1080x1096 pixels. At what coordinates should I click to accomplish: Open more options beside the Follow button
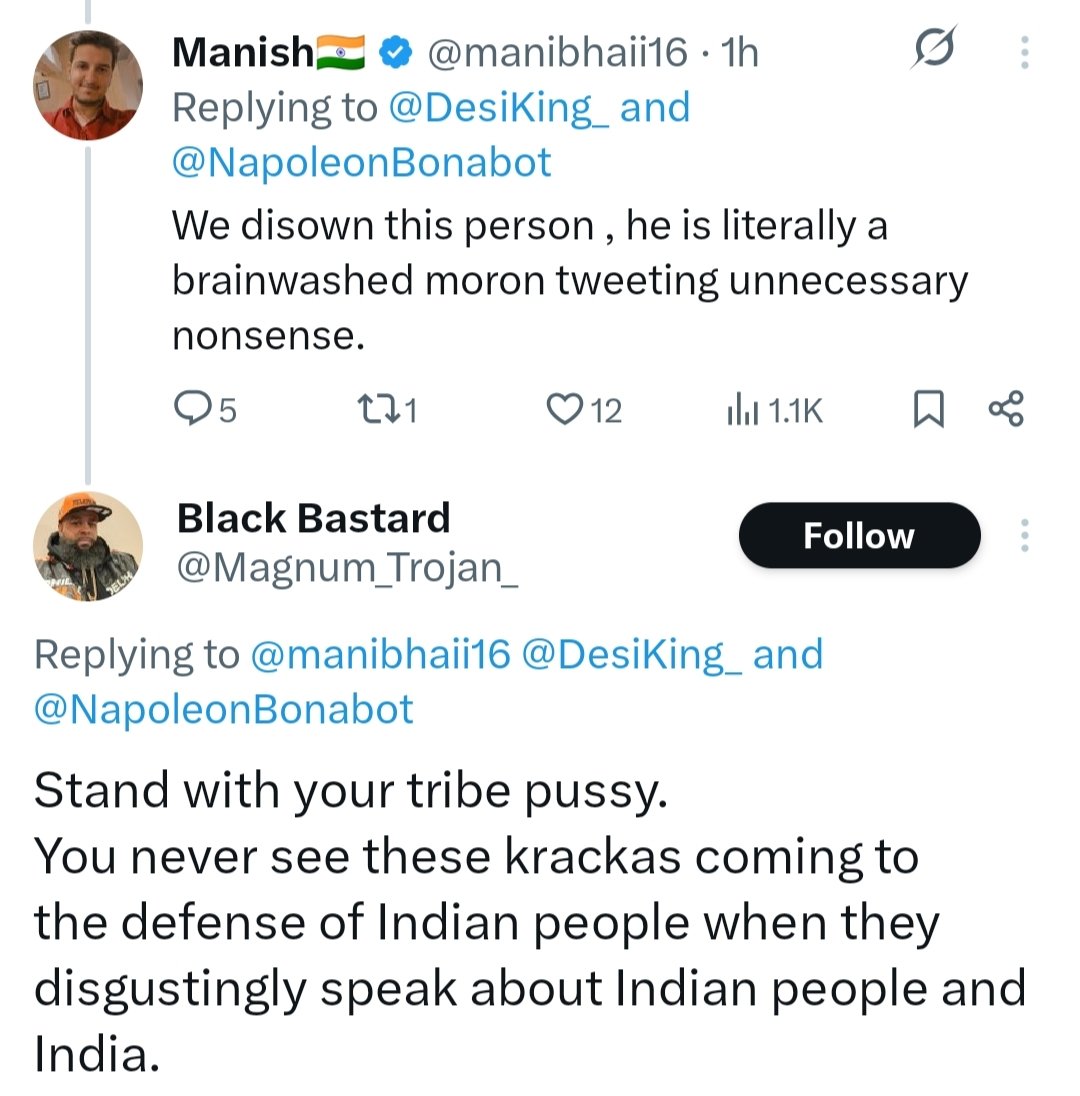[x=1023, y=537]
